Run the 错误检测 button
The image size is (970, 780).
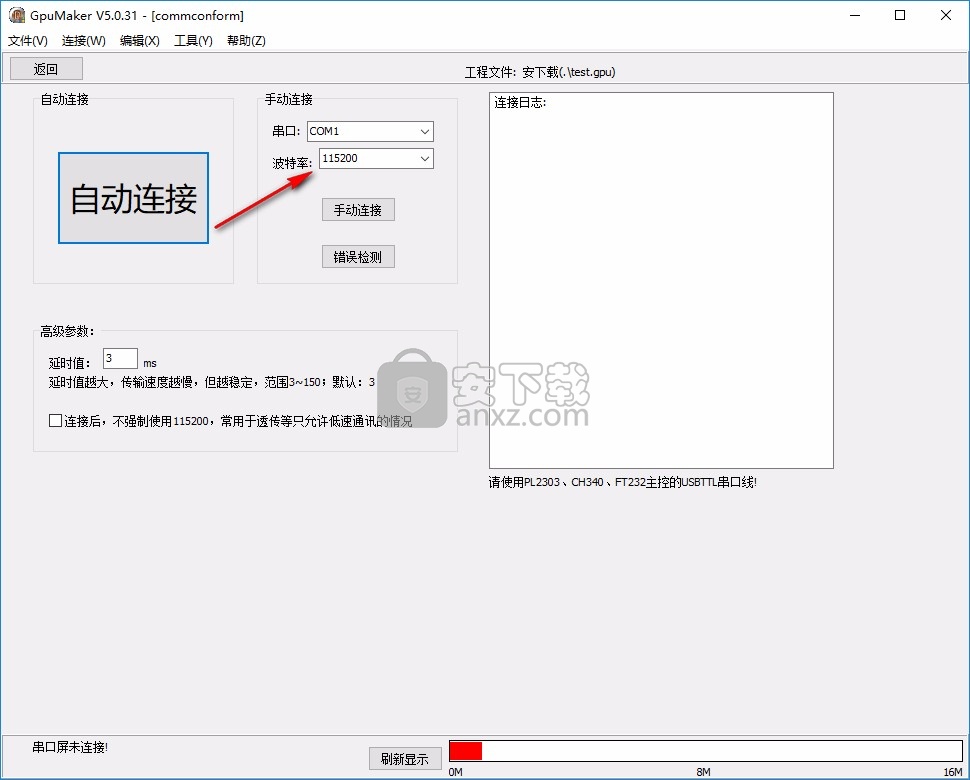[358, 257]
